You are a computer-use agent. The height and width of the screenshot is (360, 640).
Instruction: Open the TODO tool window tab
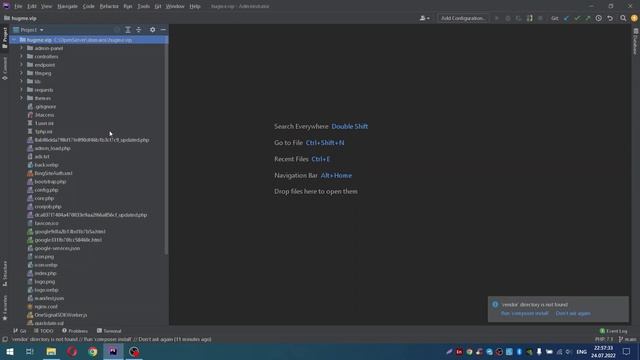[43, 331]
